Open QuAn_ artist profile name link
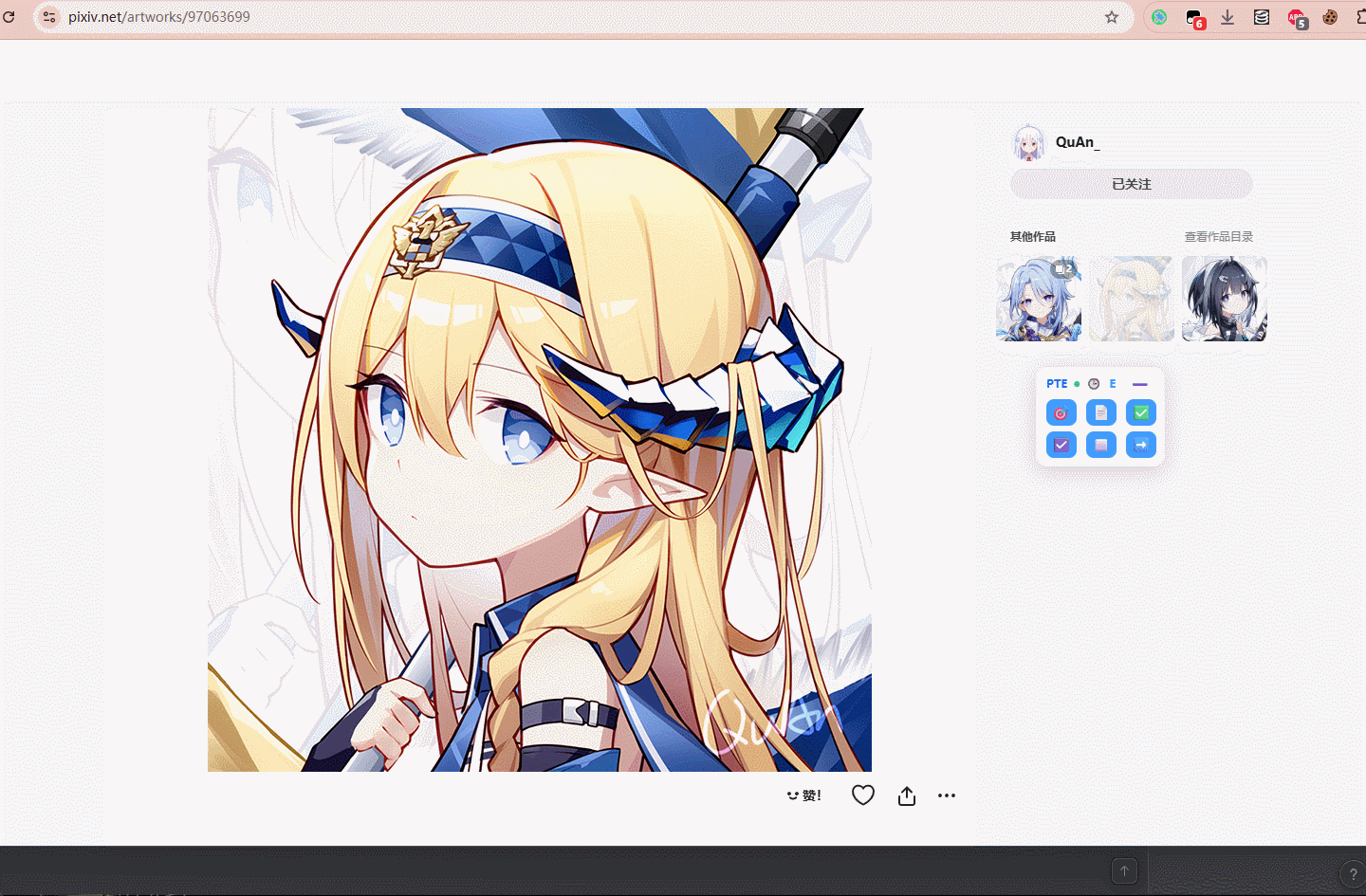The image size is (1366, 896). coord(1078,142)
